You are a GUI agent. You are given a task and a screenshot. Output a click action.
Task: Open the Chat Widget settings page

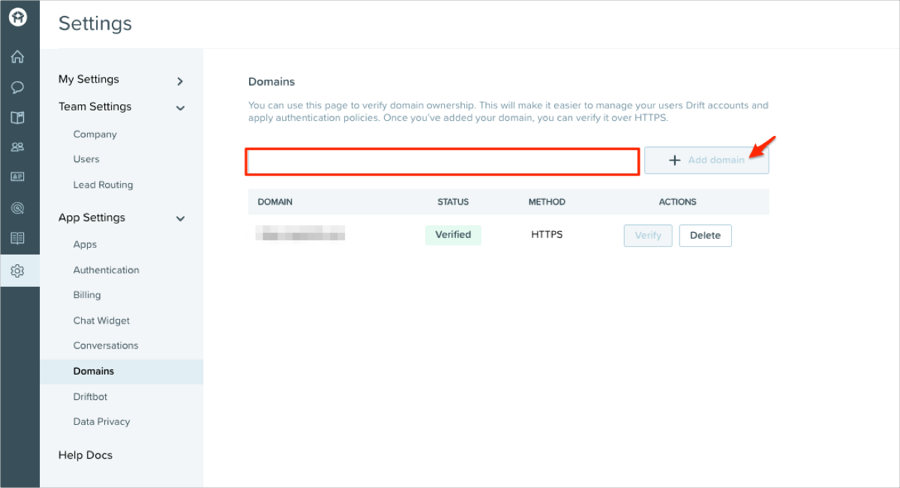coord(101,321)
